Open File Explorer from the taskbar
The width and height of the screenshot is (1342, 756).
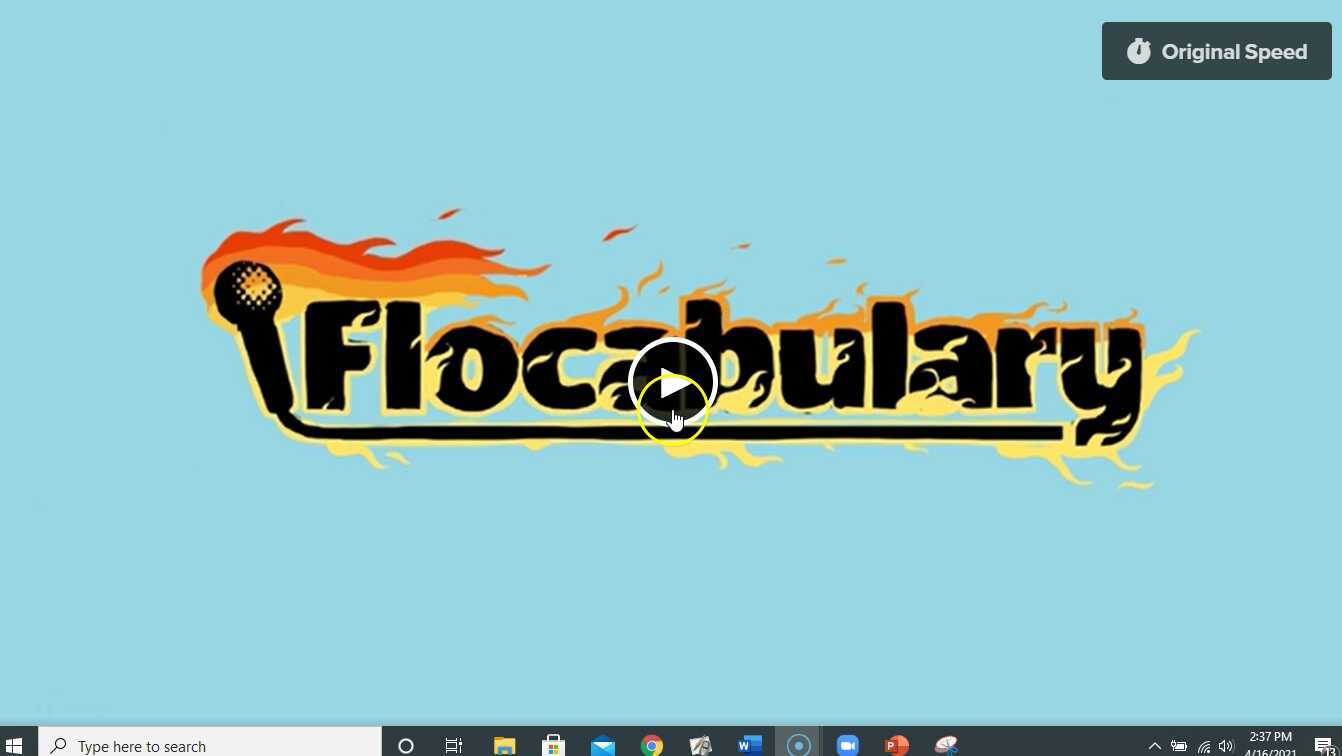pyautogui.click(x=503, y=745)
